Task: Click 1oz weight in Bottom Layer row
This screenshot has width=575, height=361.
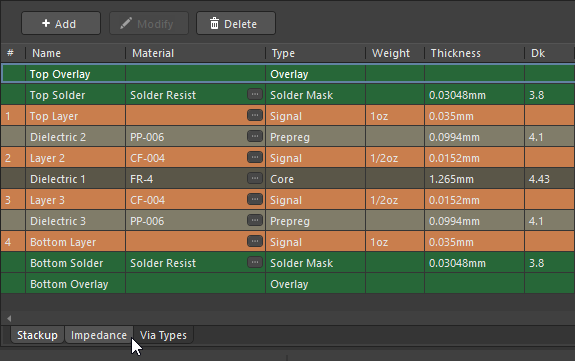Action: pyautogui.click(x=395, y=242)
